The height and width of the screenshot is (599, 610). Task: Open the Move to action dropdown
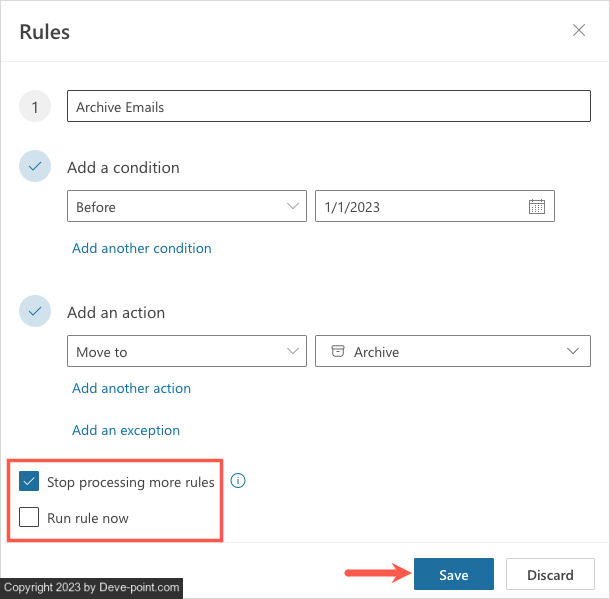(294, 351)
